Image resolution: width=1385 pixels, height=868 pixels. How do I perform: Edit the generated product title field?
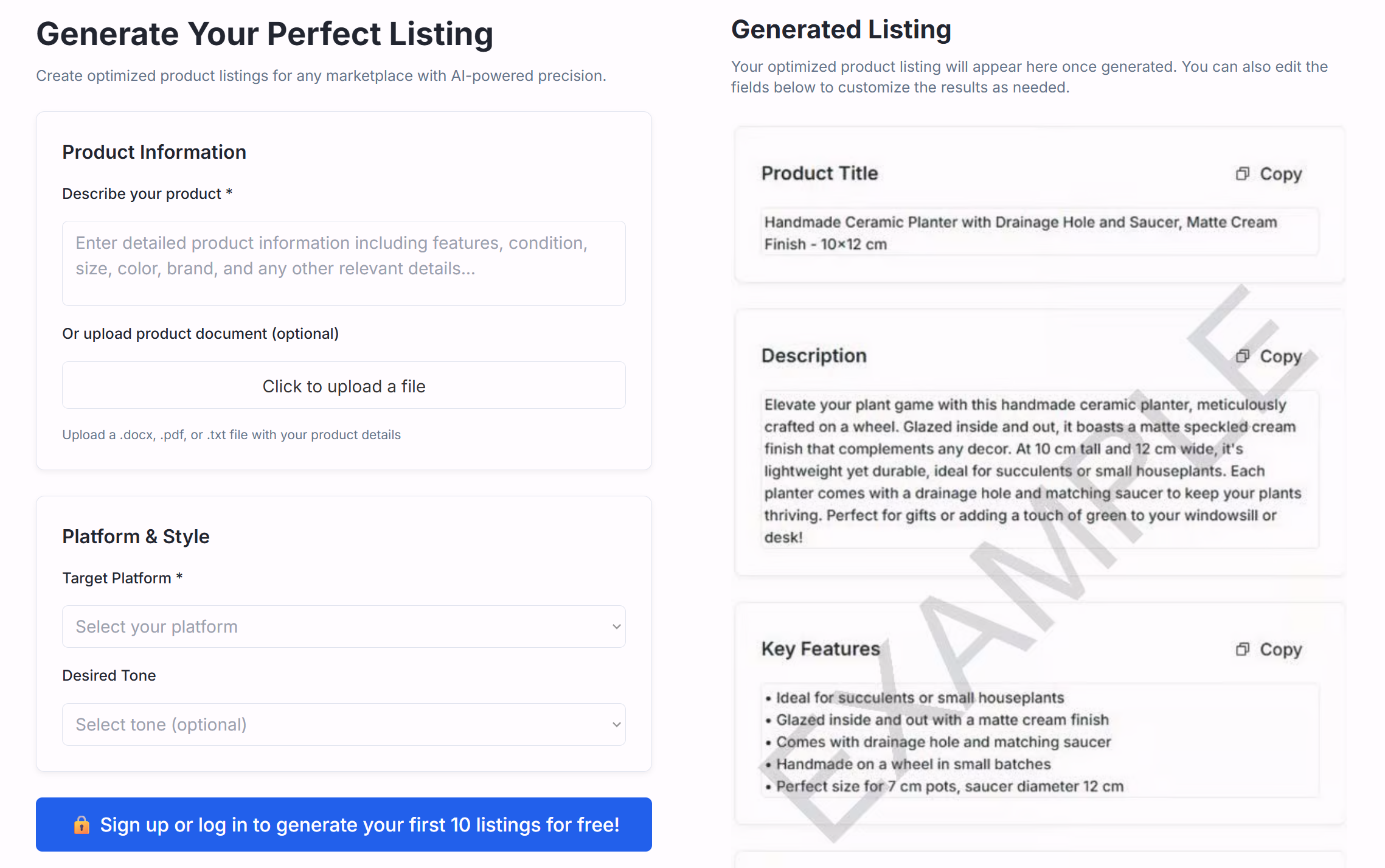click(1040, 232)
